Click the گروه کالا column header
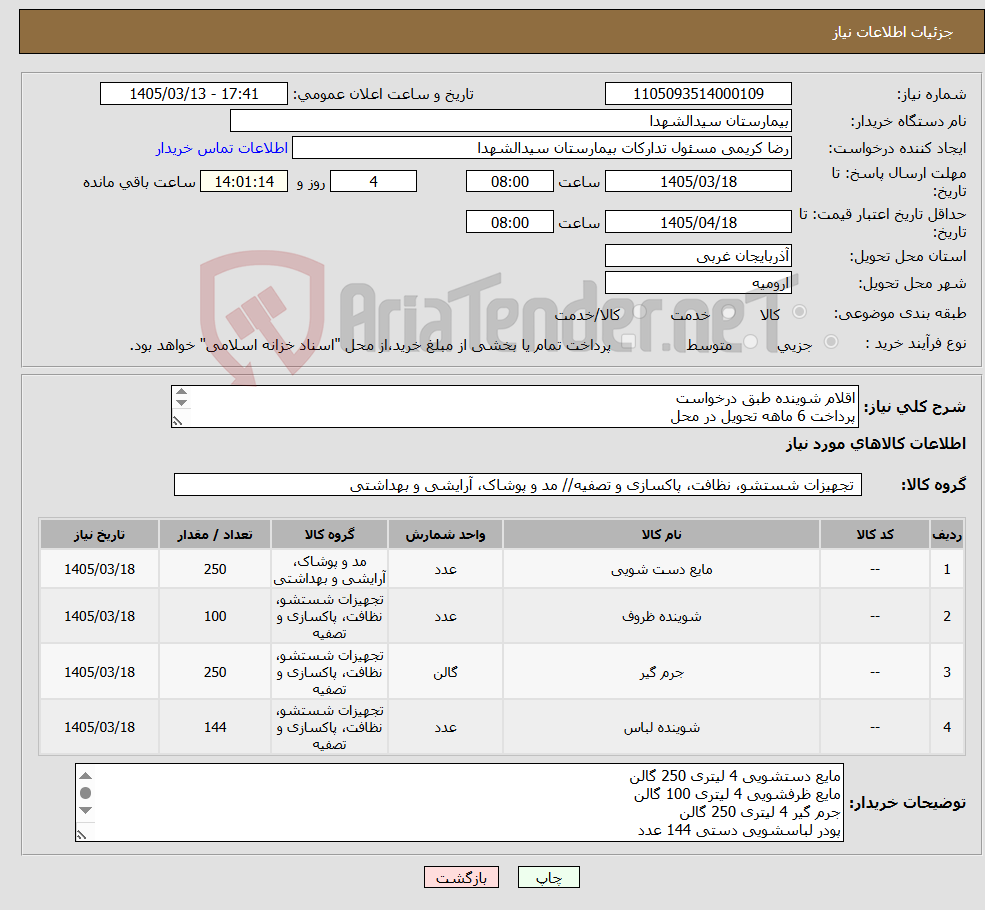Viewport: 985px width, 910px height. pos(330,534)
